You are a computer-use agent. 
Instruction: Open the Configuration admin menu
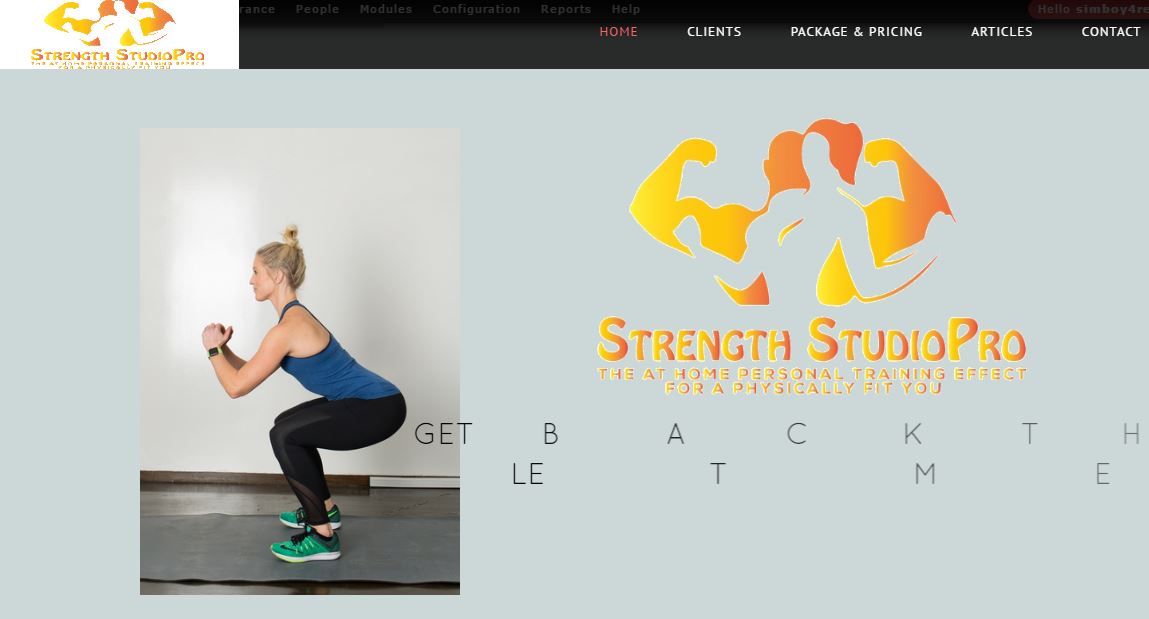(476, 10)
